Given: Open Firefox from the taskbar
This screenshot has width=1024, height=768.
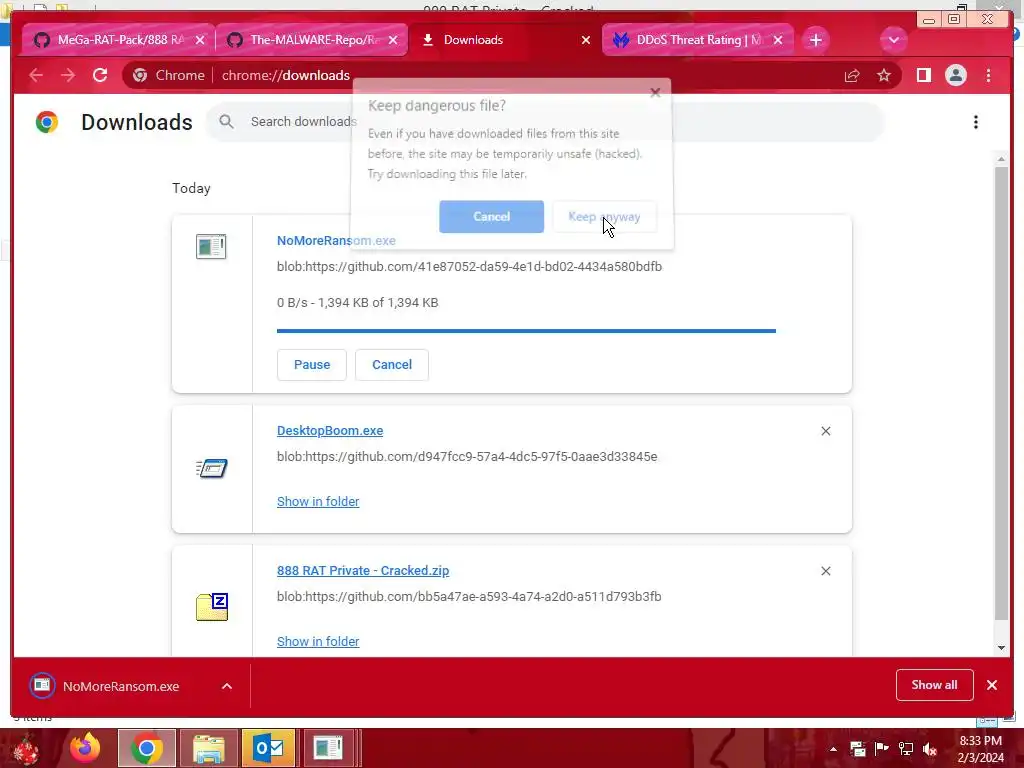Looking at the screenshot, I should [85, 748].
